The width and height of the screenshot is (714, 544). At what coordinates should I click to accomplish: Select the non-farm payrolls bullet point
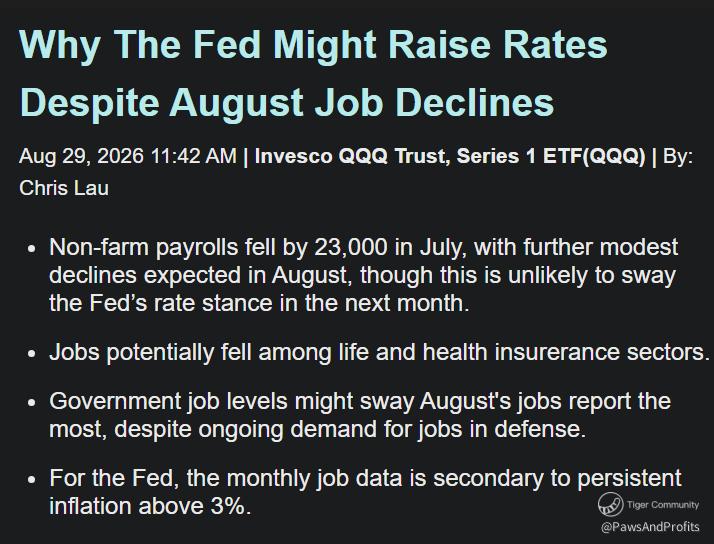tap(363, 275)
